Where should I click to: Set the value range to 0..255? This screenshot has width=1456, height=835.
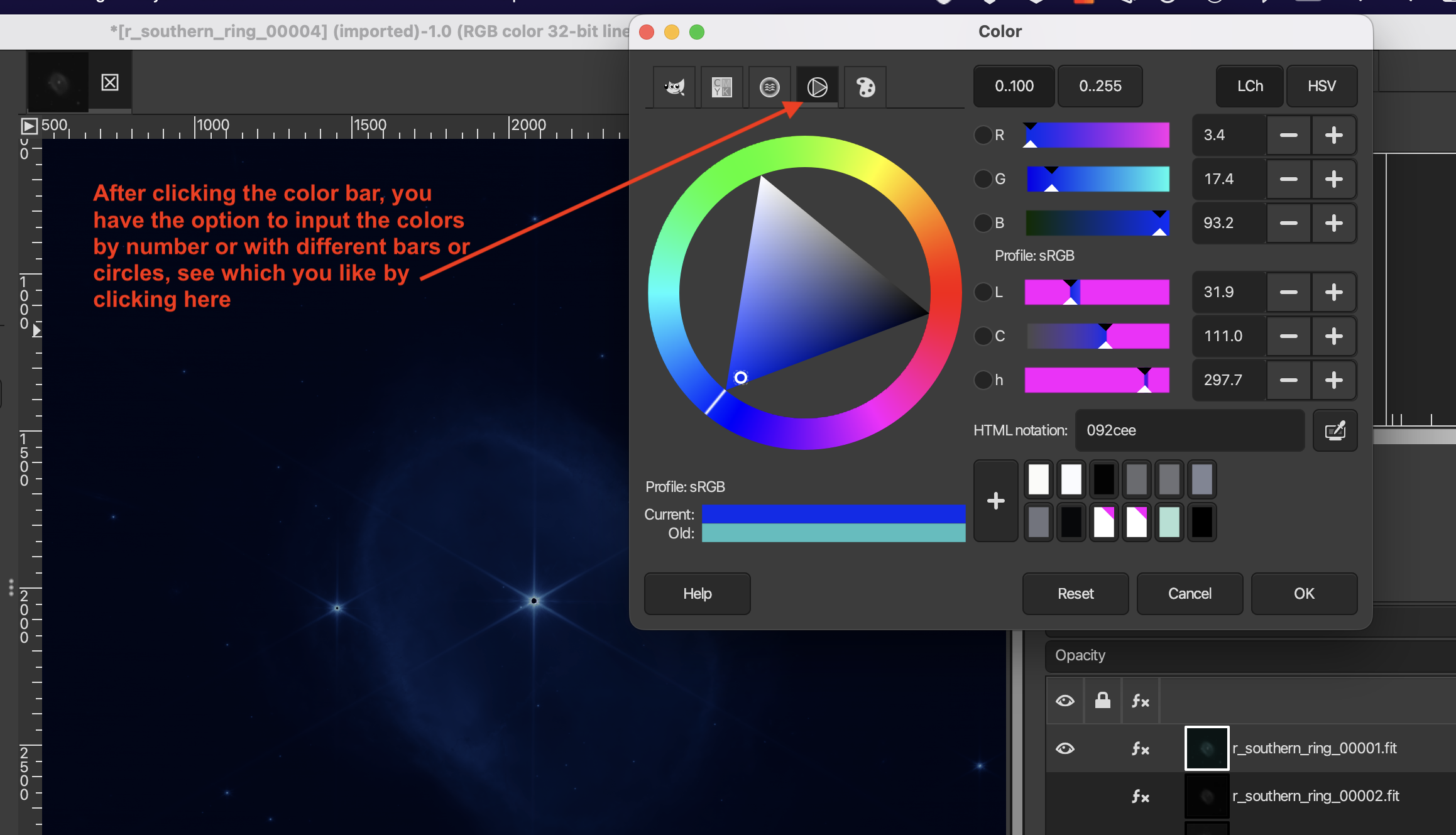(x=1100, y=86)
